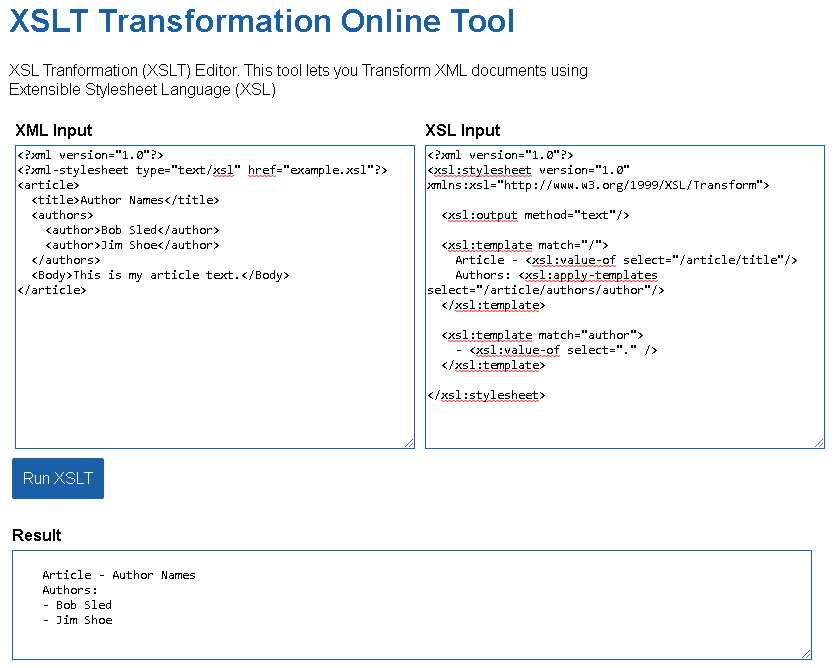Click inside the XSL Input text area
Screen dimensions: 834x668
click(625, 297)
